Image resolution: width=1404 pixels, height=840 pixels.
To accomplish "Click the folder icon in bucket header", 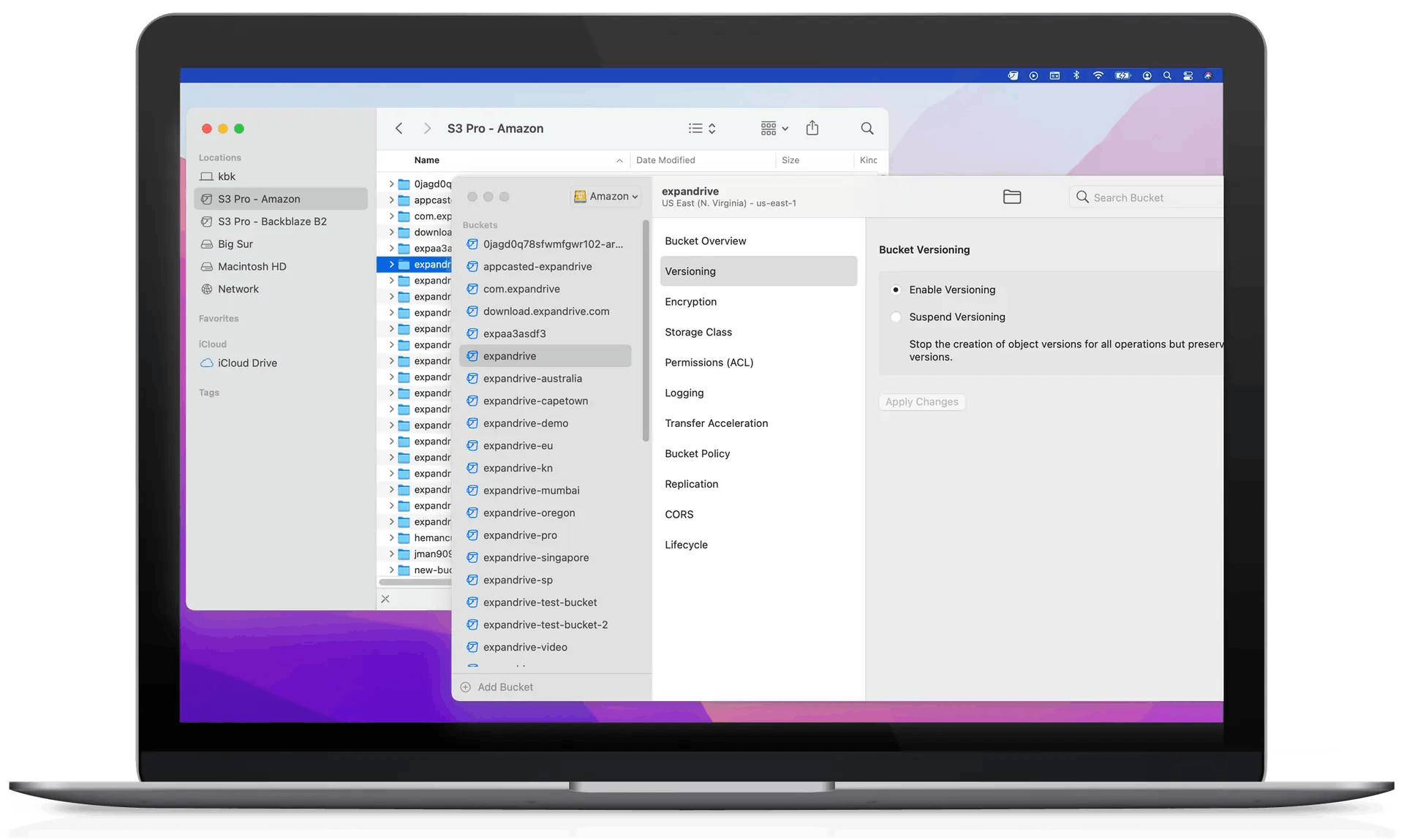I will (1012, 197).
